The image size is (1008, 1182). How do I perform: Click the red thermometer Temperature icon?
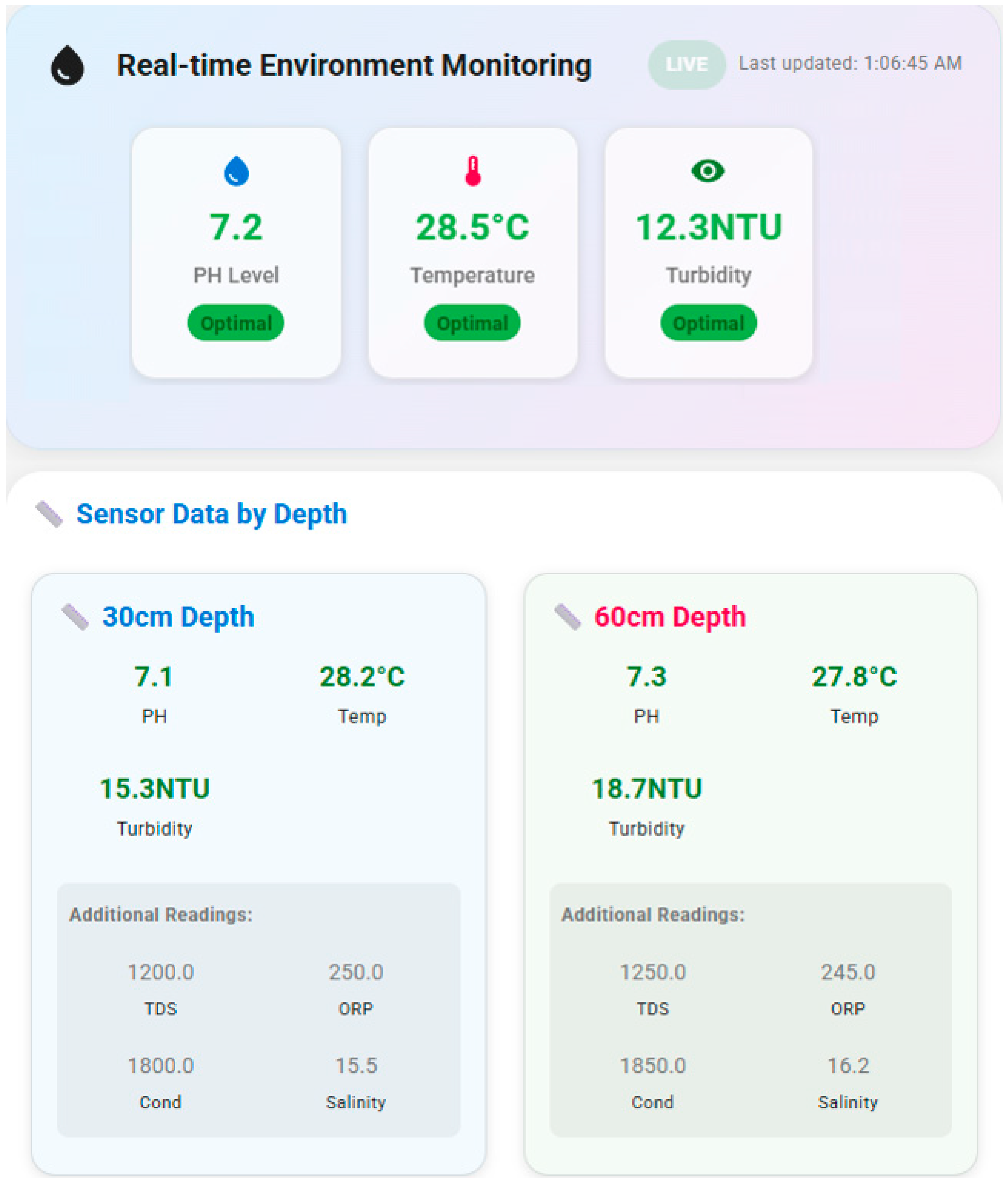pyautogui.click(x=473, y=171)
